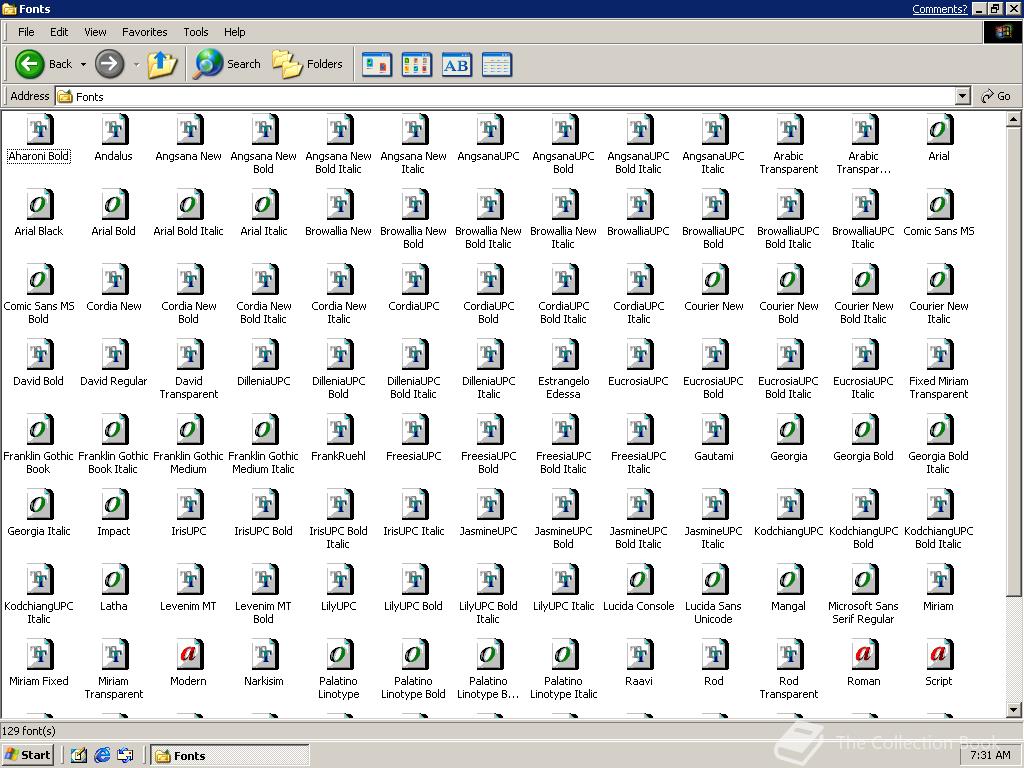Viewport: 1024px width, 768px height.
Task: Open the Tools menu
Action: (195, 32)
